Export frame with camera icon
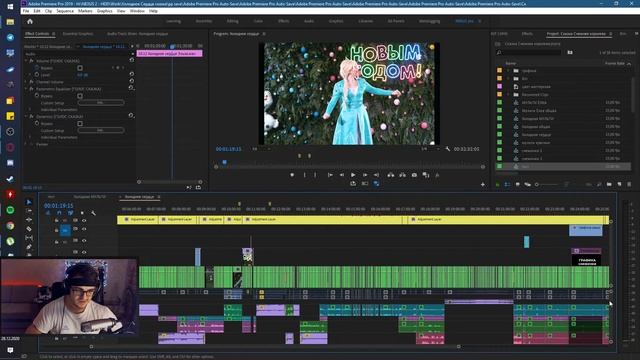Image resolution: width=640 pixels, height=360 pixels. point(414,175)
